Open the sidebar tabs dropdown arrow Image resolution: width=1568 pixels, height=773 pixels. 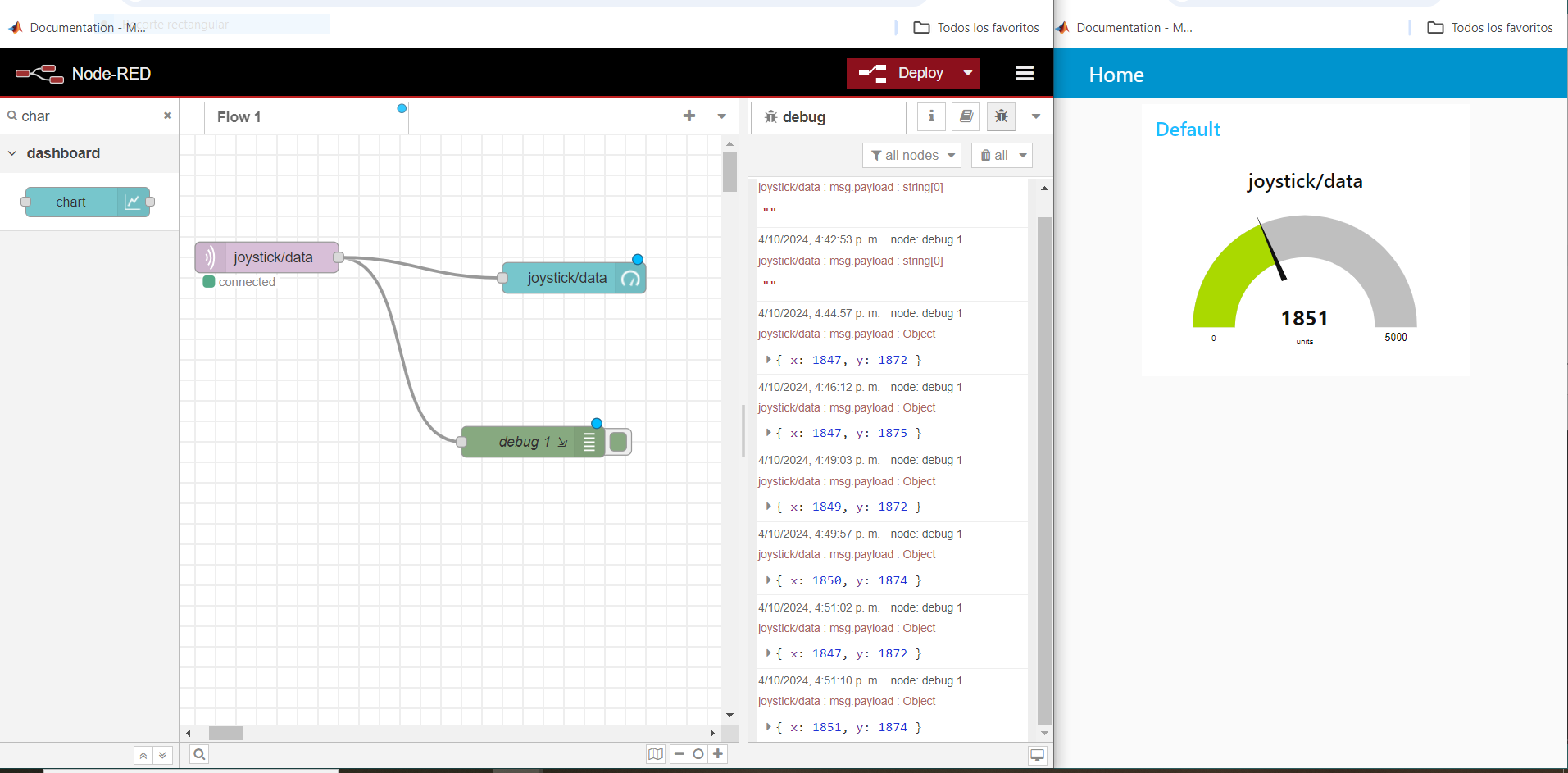pos(1036,116)
